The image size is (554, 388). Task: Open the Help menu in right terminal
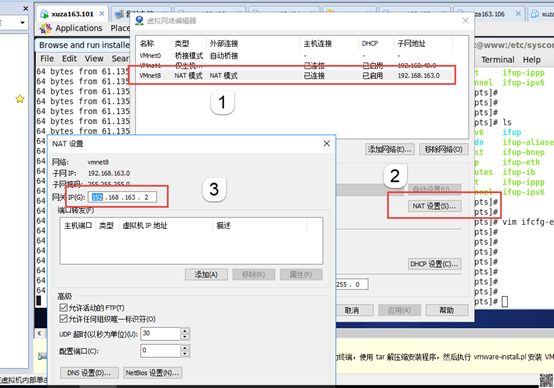pos(532,60)
